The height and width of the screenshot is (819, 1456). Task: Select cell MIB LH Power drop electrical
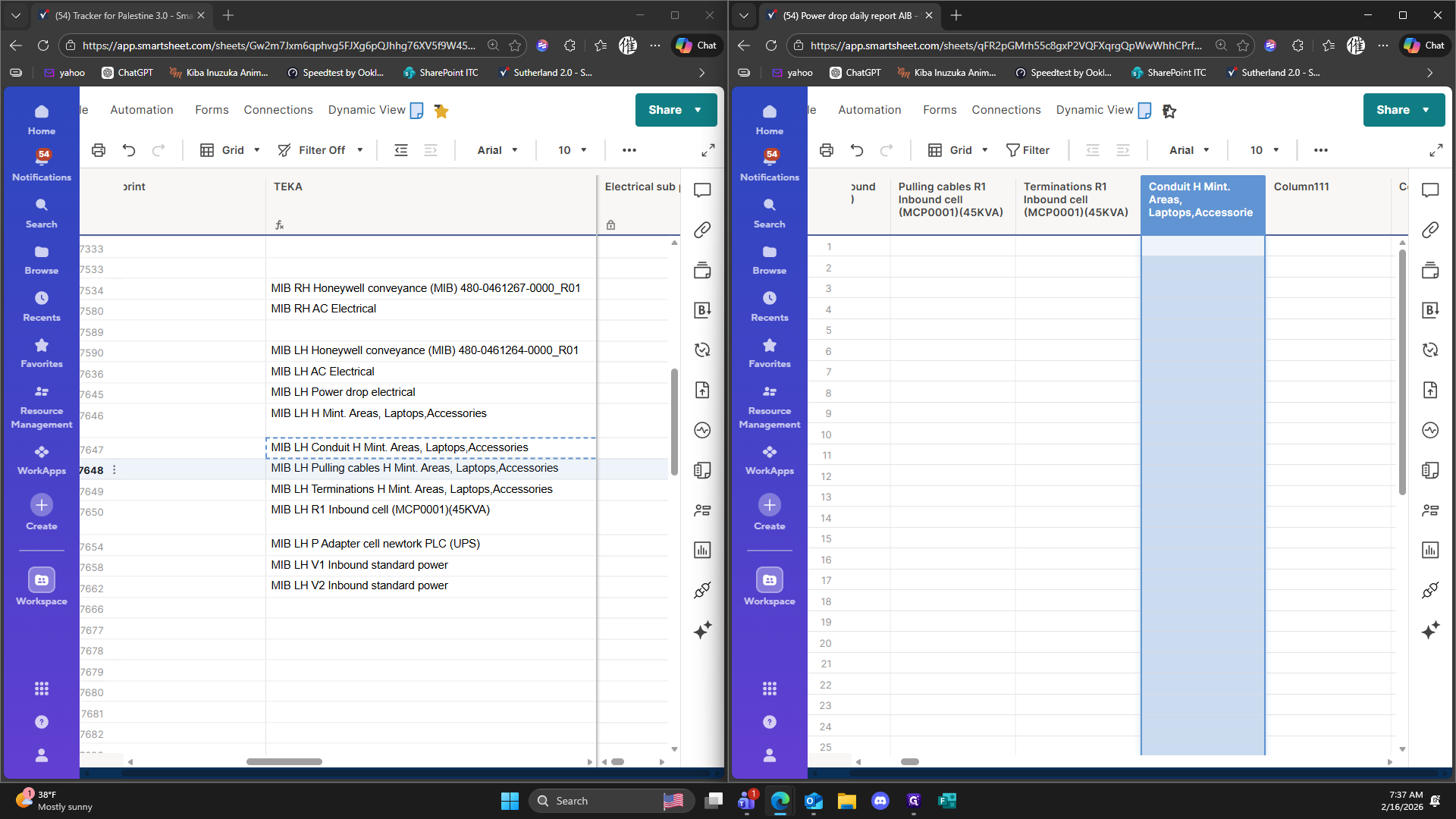click(343, 392)
